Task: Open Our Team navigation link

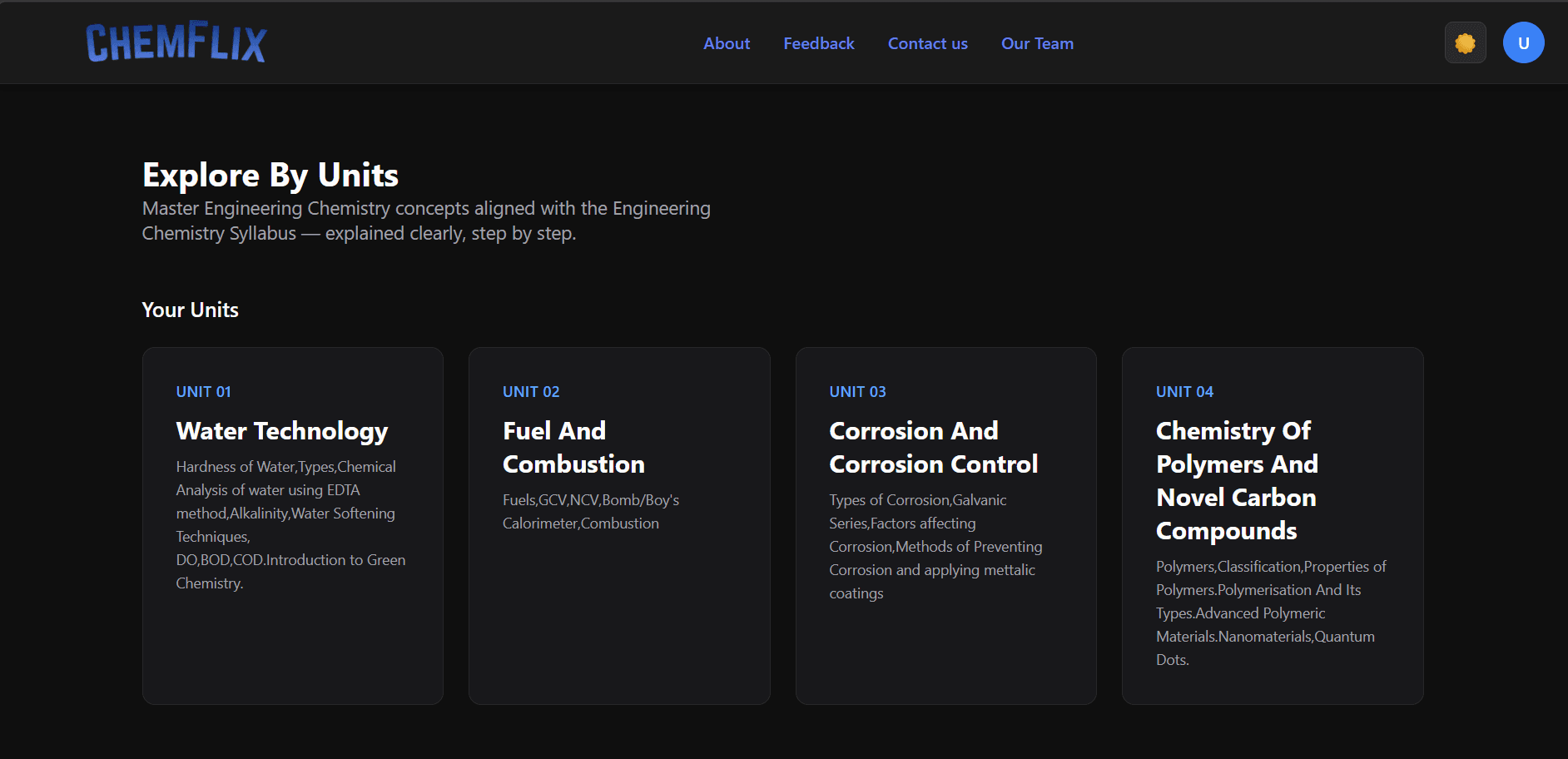Action: pyautogui.click(x=1037, y=43)
